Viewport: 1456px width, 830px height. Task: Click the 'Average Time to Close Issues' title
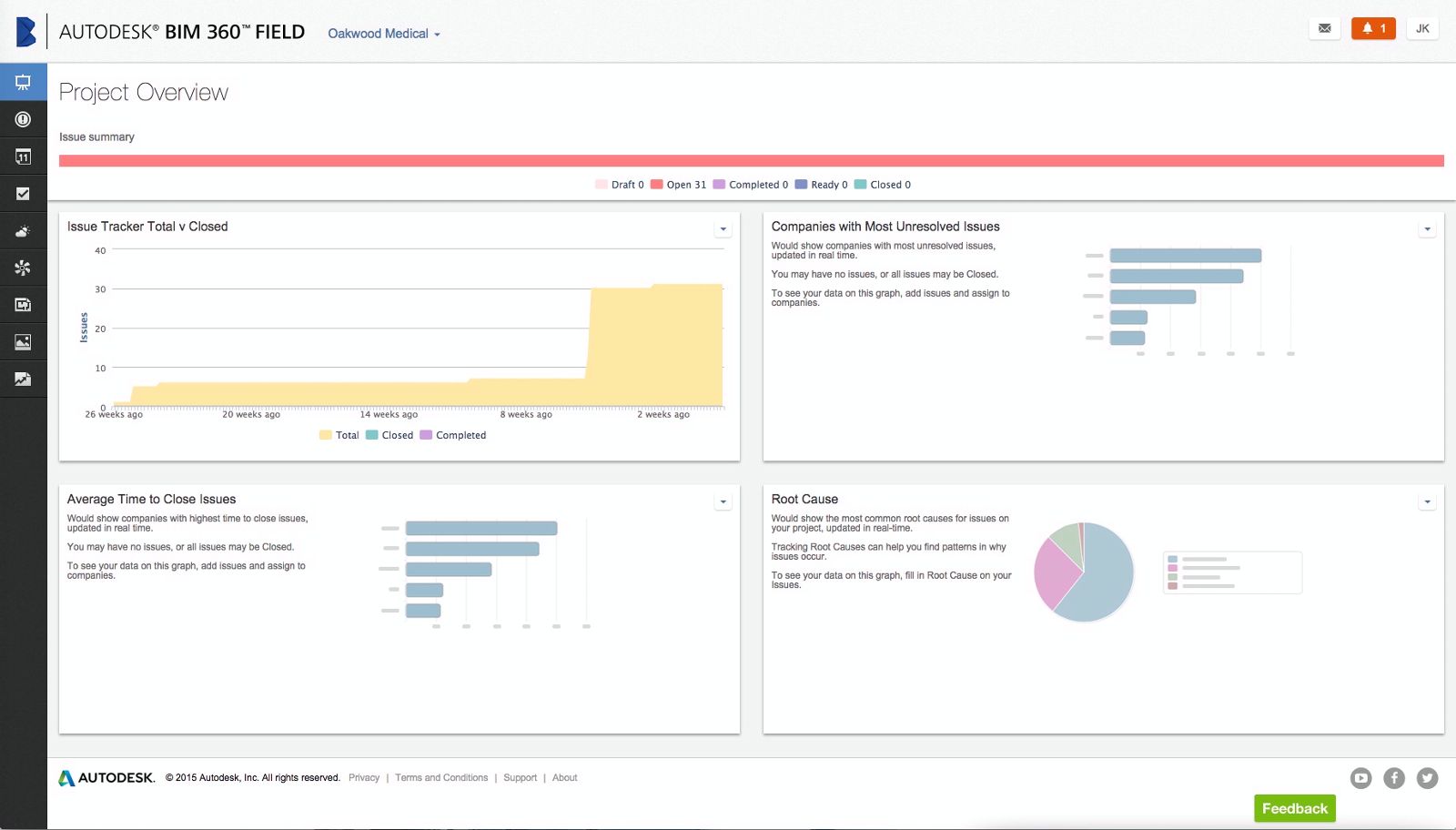click(x=151, y=500)
